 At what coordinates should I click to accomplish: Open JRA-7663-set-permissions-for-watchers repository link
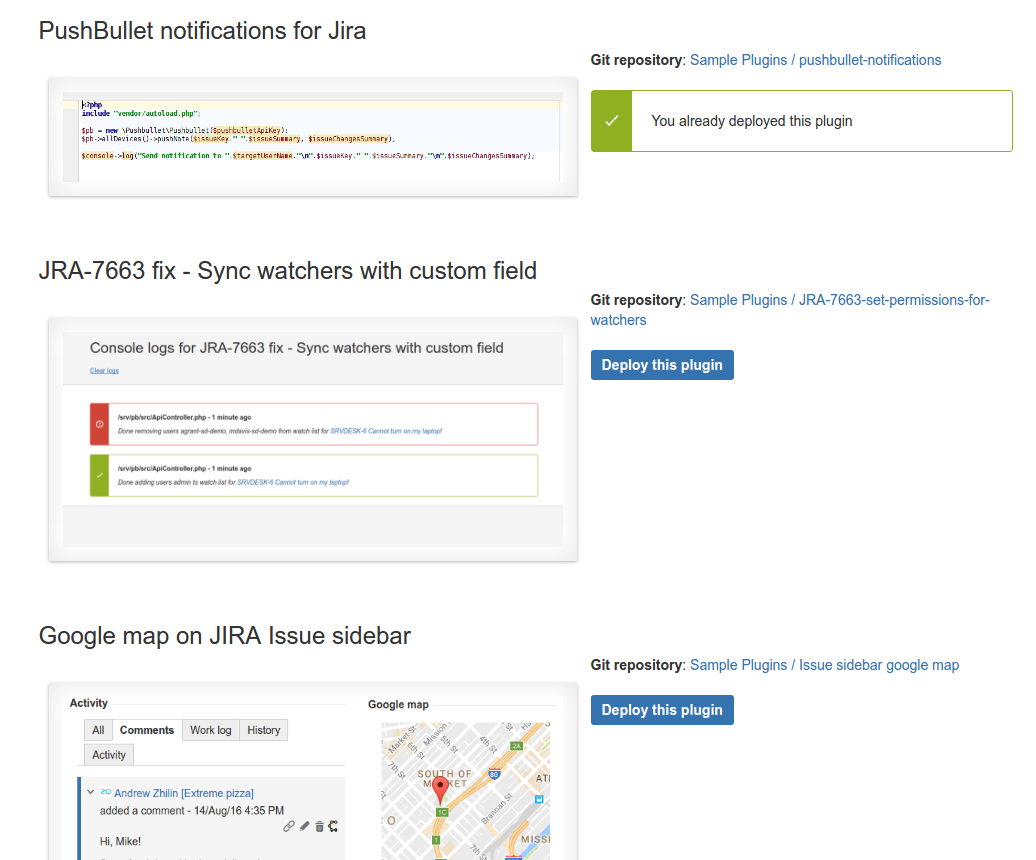click(x=790, y=310)
